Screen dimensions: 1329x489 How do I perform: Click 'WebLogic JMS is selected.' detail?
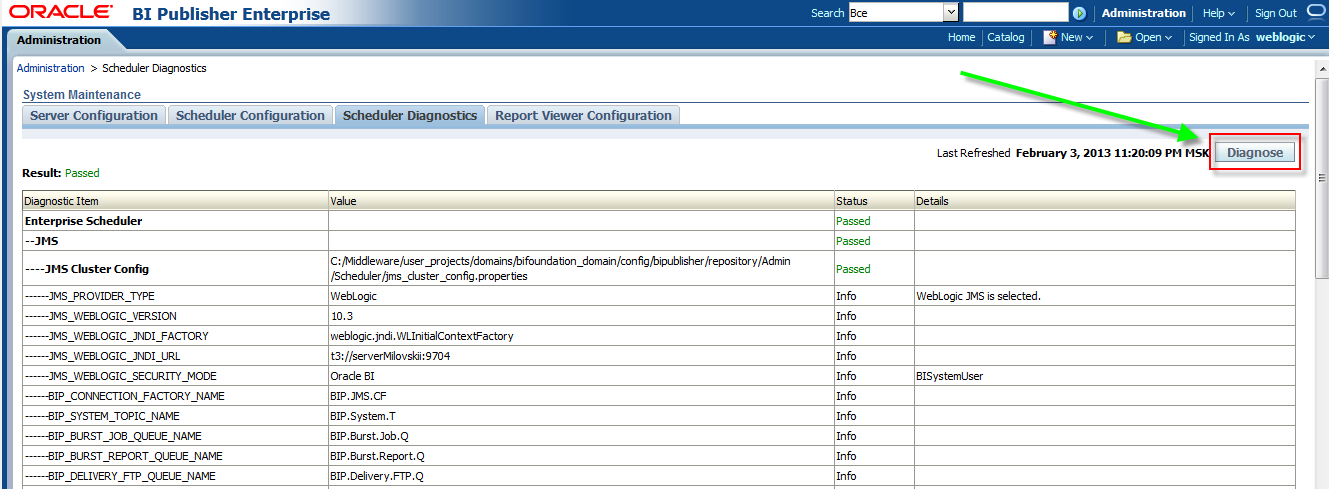(x=980, y=296)
